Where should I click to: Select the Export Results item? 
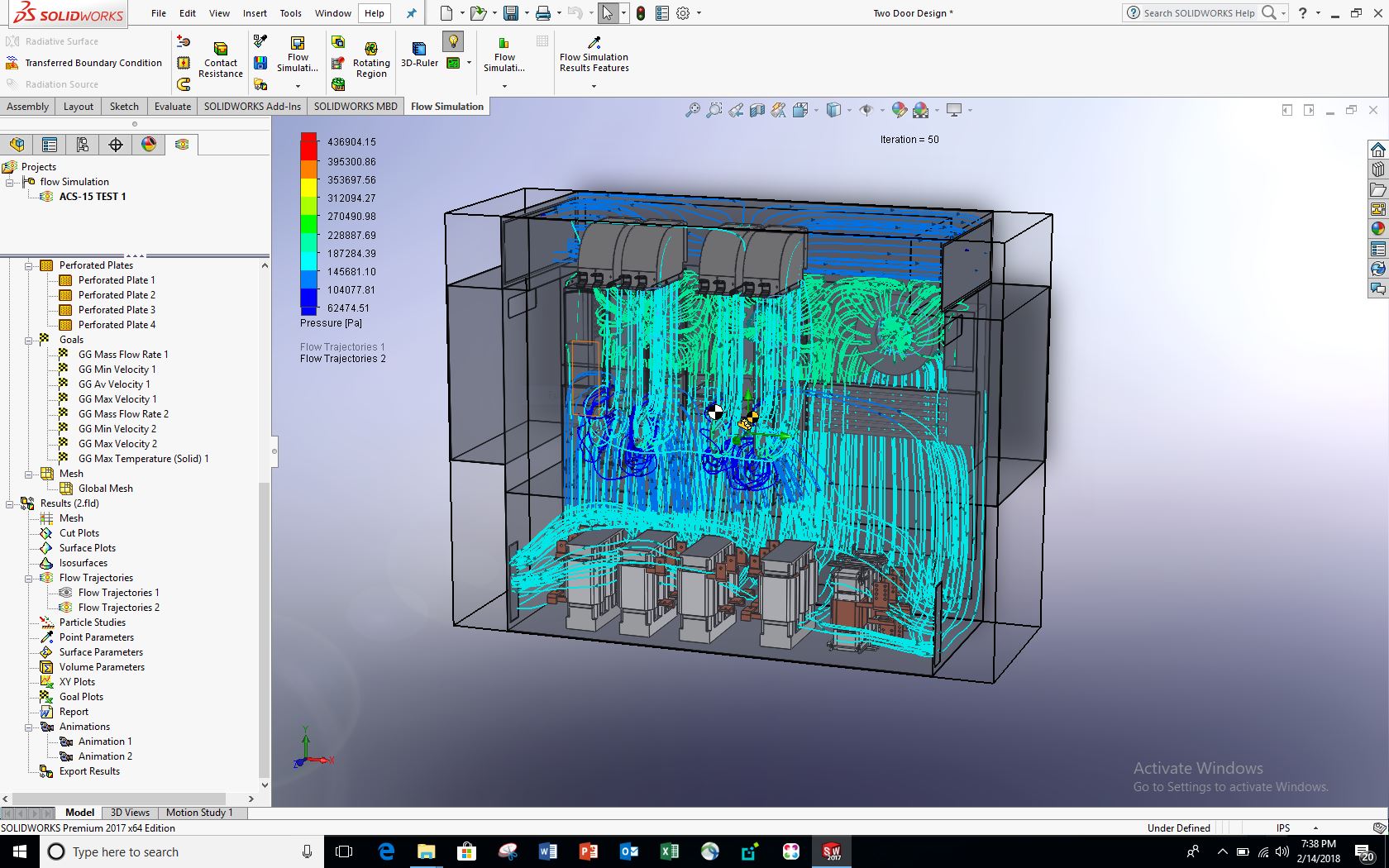click(89, 771)
